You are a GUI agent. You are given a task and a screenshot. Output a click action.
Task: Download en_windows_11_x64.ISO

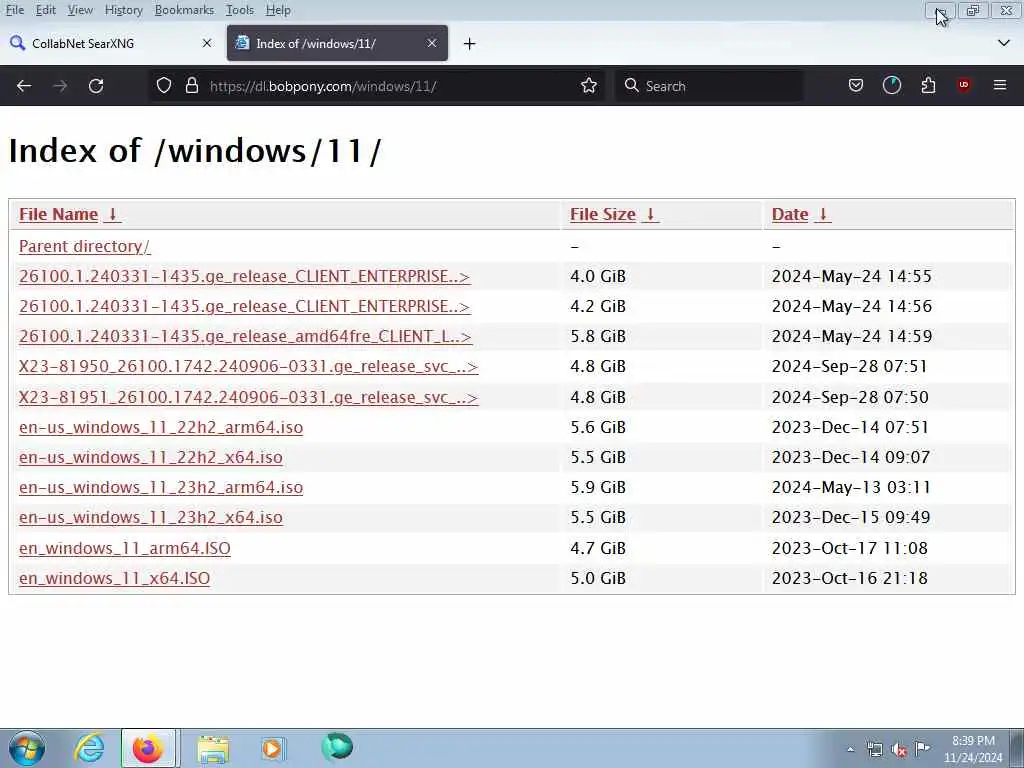point(114,578)
